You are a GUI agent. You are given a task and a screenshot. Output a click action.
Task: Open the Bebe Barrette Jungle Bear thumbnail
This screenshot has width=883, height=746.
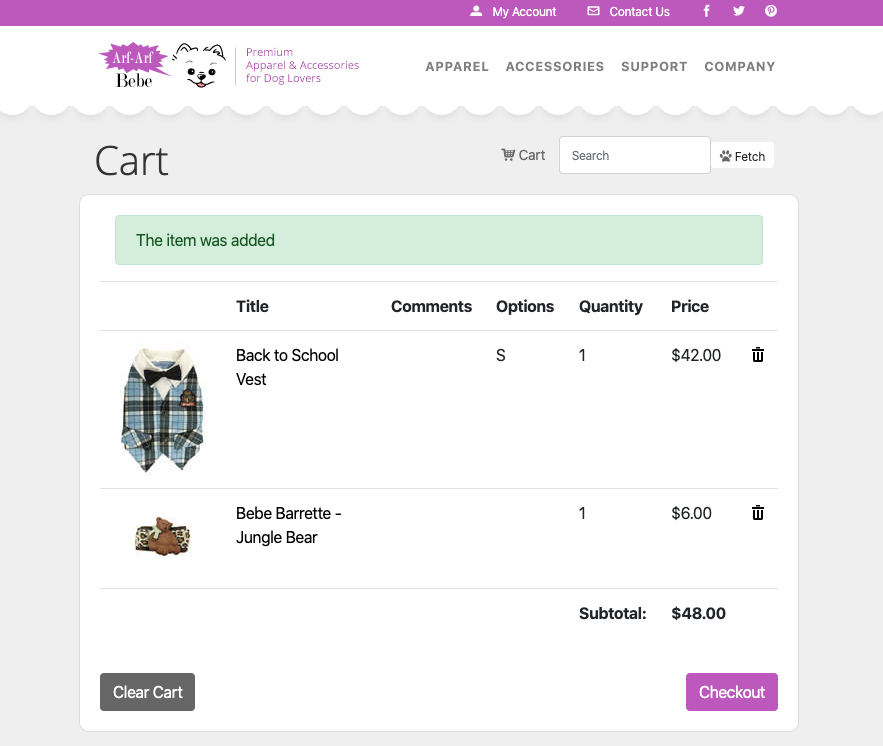(162, 537)
